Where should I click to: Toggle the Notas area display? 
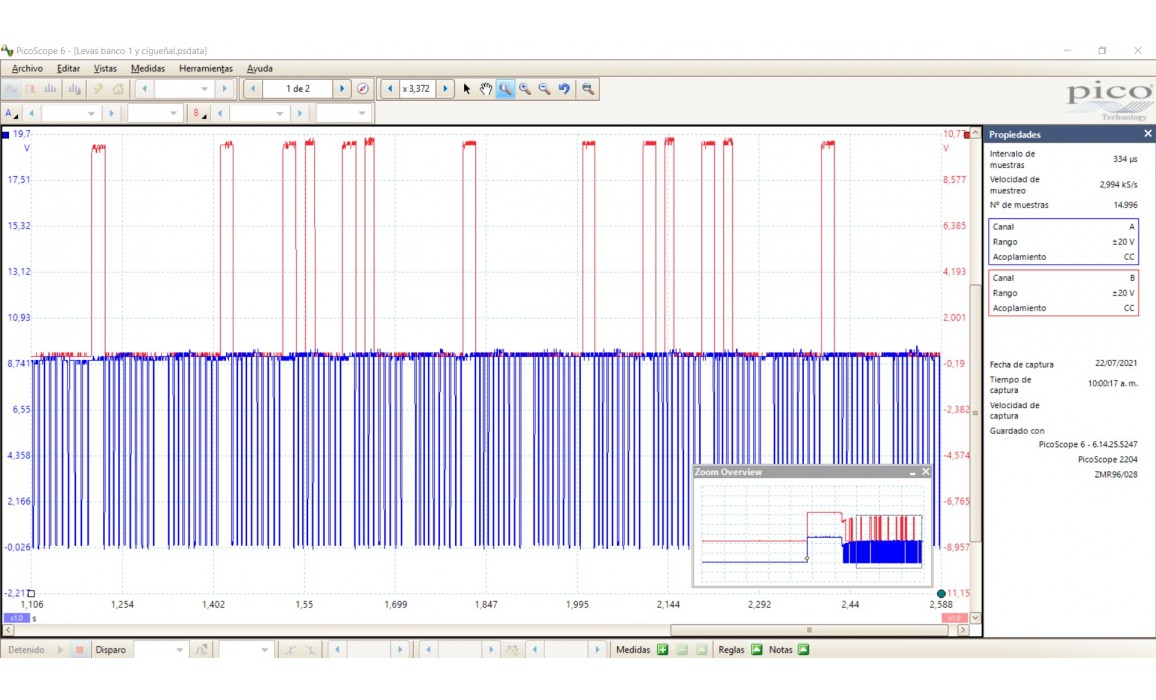(803, 650)
